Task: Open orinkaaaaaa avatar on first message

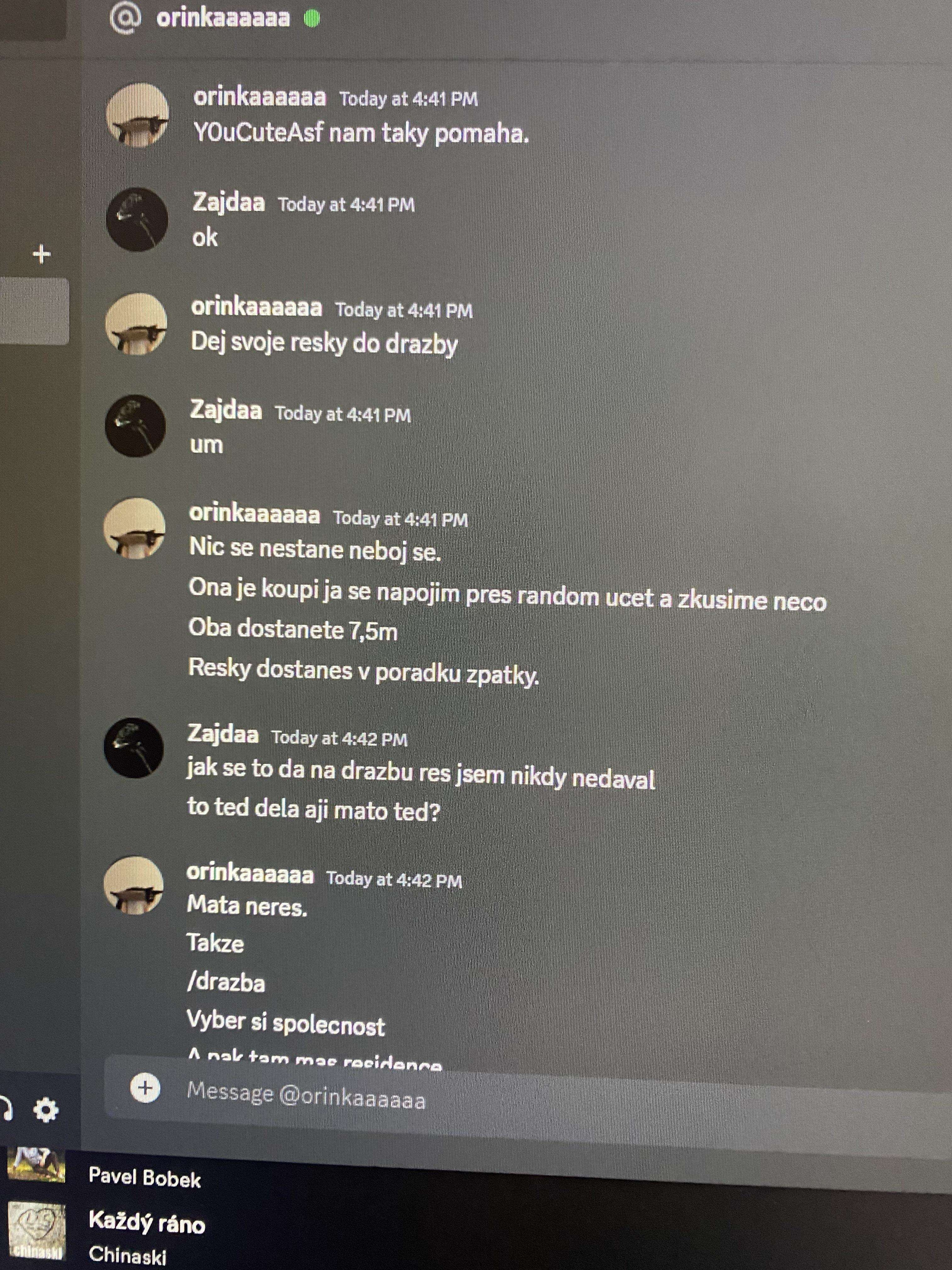Action: click(138, 115)
